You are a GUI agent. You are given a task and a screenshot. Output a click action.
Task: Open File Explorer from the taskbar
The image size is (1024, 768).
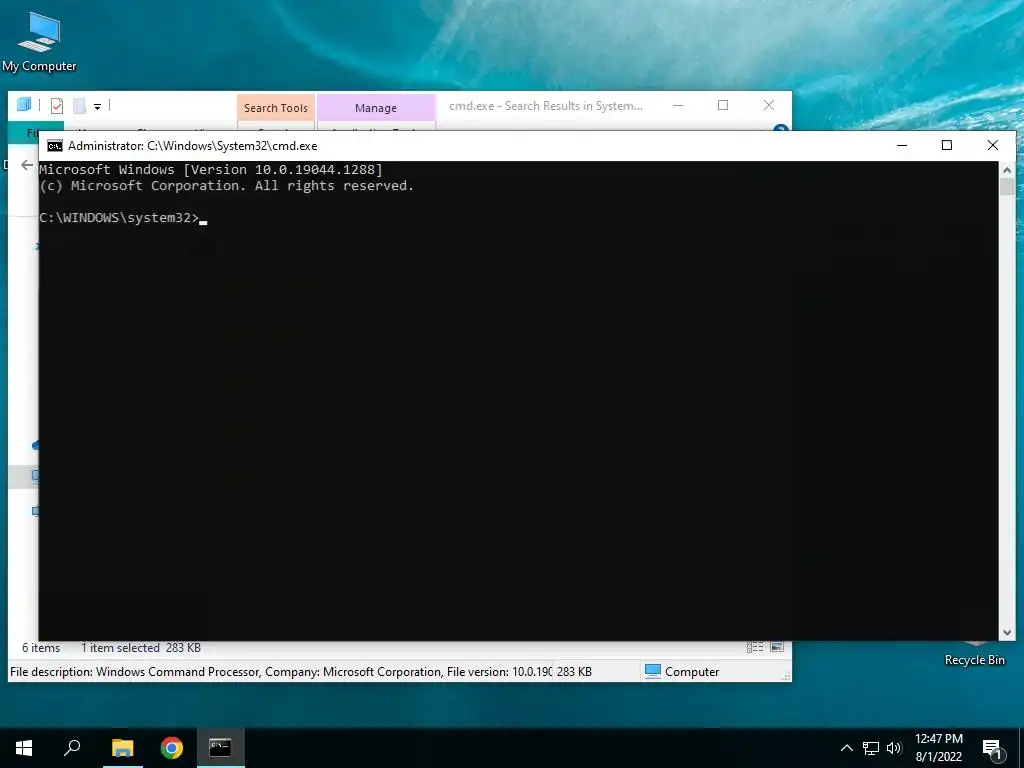[x=122, y=748]
